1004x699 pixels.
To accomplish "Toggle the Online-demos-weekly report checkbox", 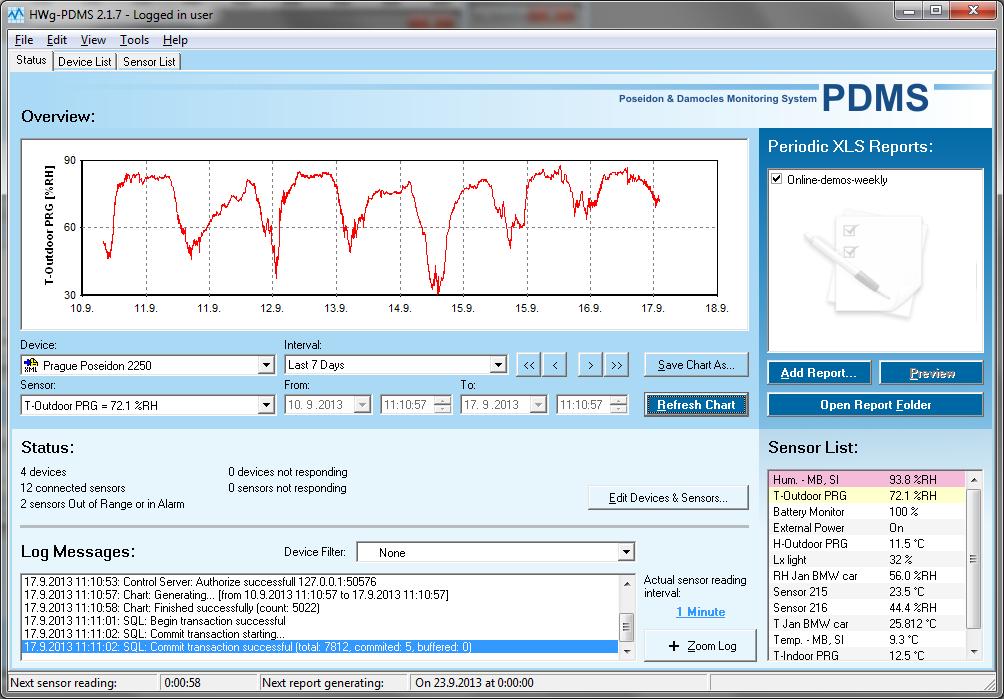I will click(x=777, y=179).
